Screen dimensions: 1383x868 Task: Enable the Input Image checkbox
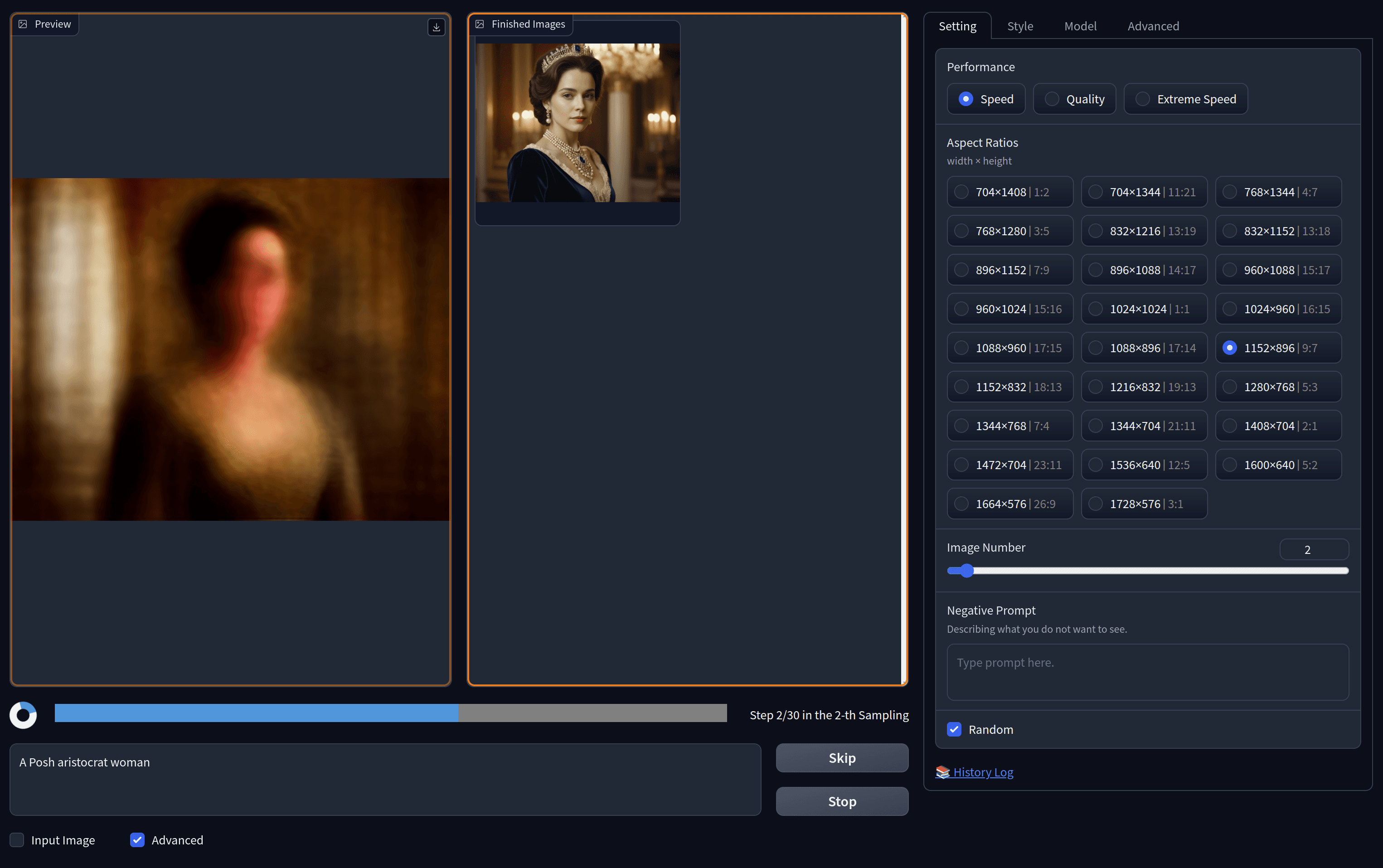pos(17,840)
